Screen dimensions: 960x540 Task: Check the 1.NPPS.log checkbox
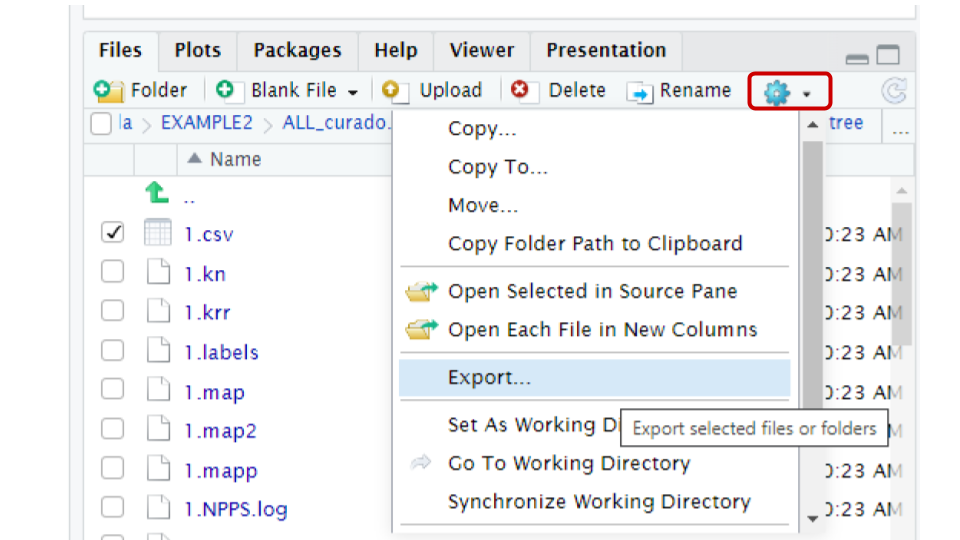click(x=113, y=508)
